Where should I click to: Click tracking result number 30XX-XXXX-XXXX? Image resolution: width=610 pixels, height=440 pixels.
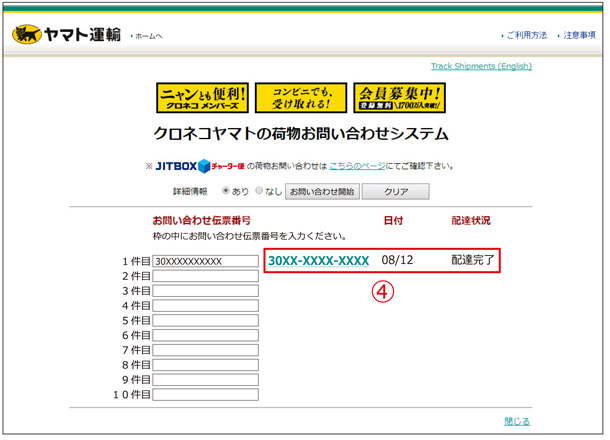[x=318, y=261]
